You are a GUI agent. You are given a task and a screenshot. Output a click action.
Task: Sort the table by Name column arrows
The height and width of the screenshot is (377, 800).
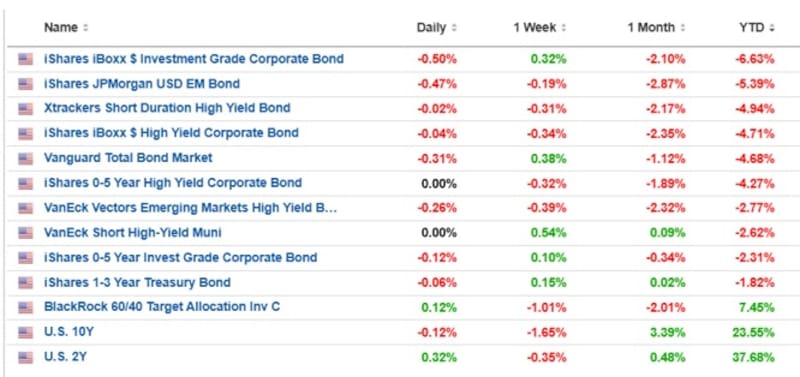coord(85,28)
